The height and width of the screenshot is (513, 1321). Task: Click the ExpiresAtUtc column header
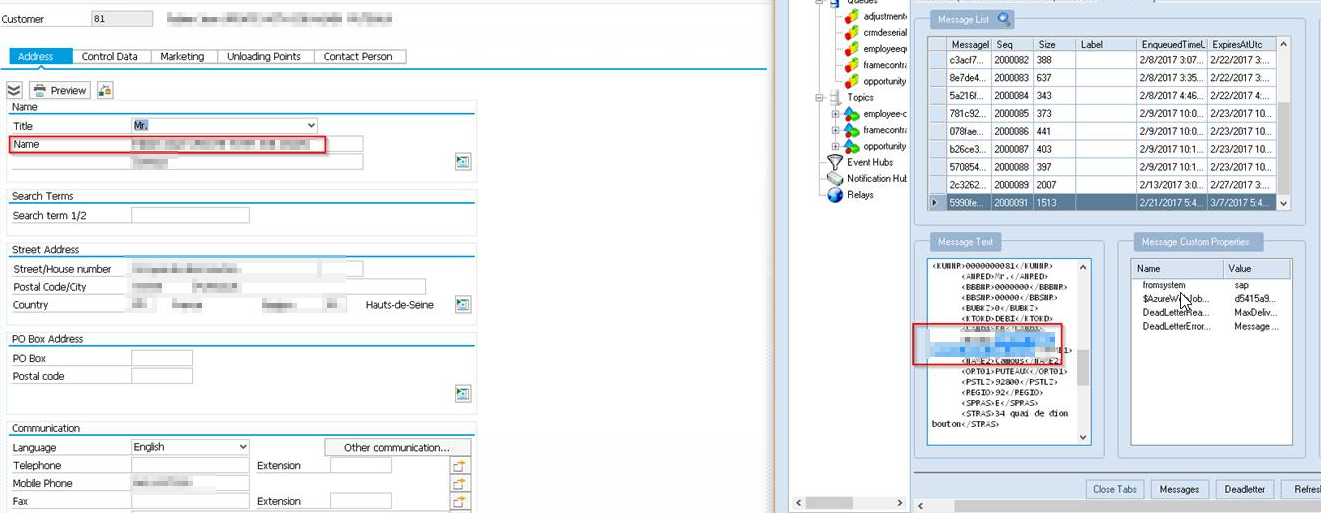[1243, 44]
